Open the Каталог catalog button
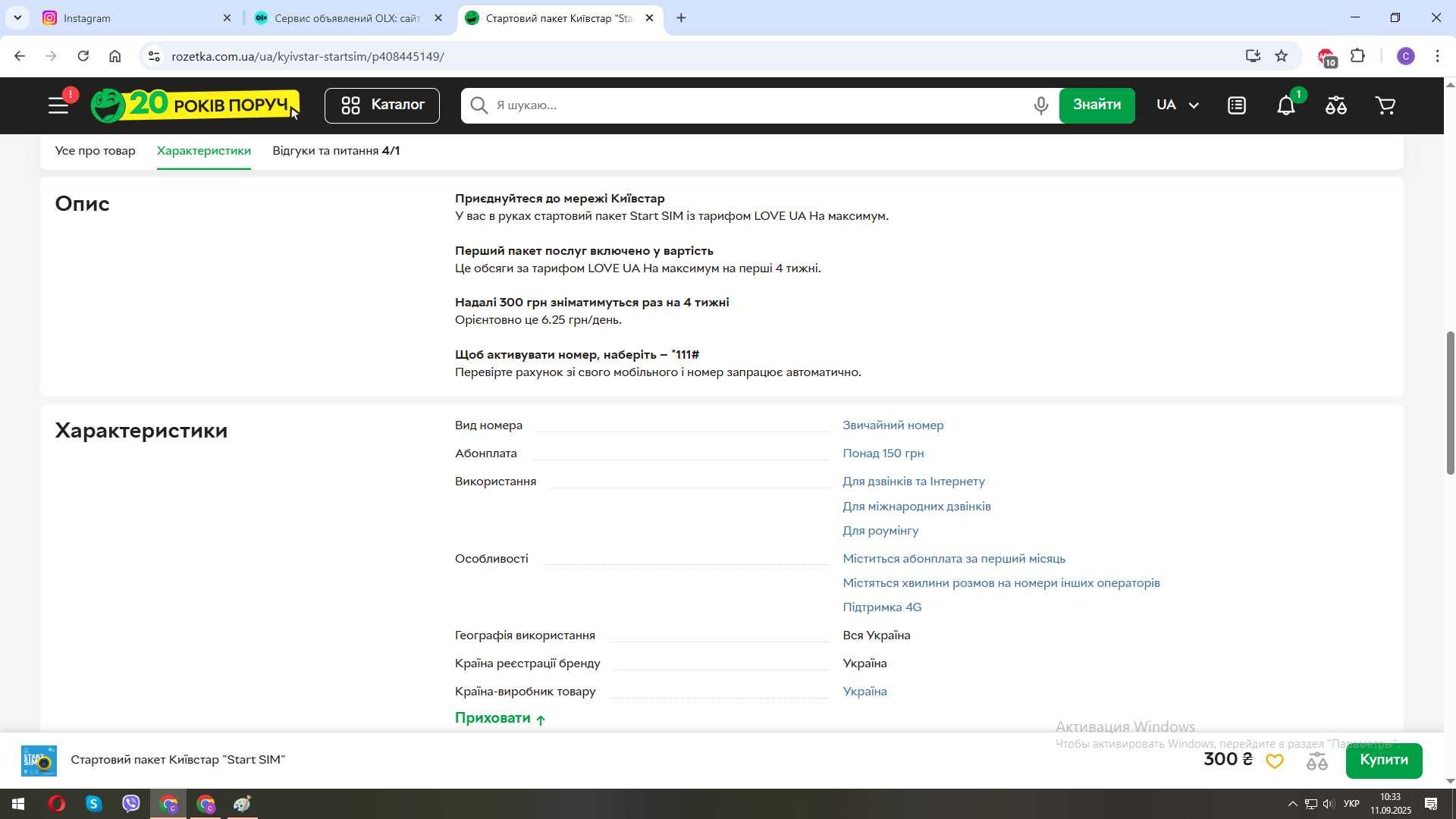1456x819 pixels. pos(382,105)
